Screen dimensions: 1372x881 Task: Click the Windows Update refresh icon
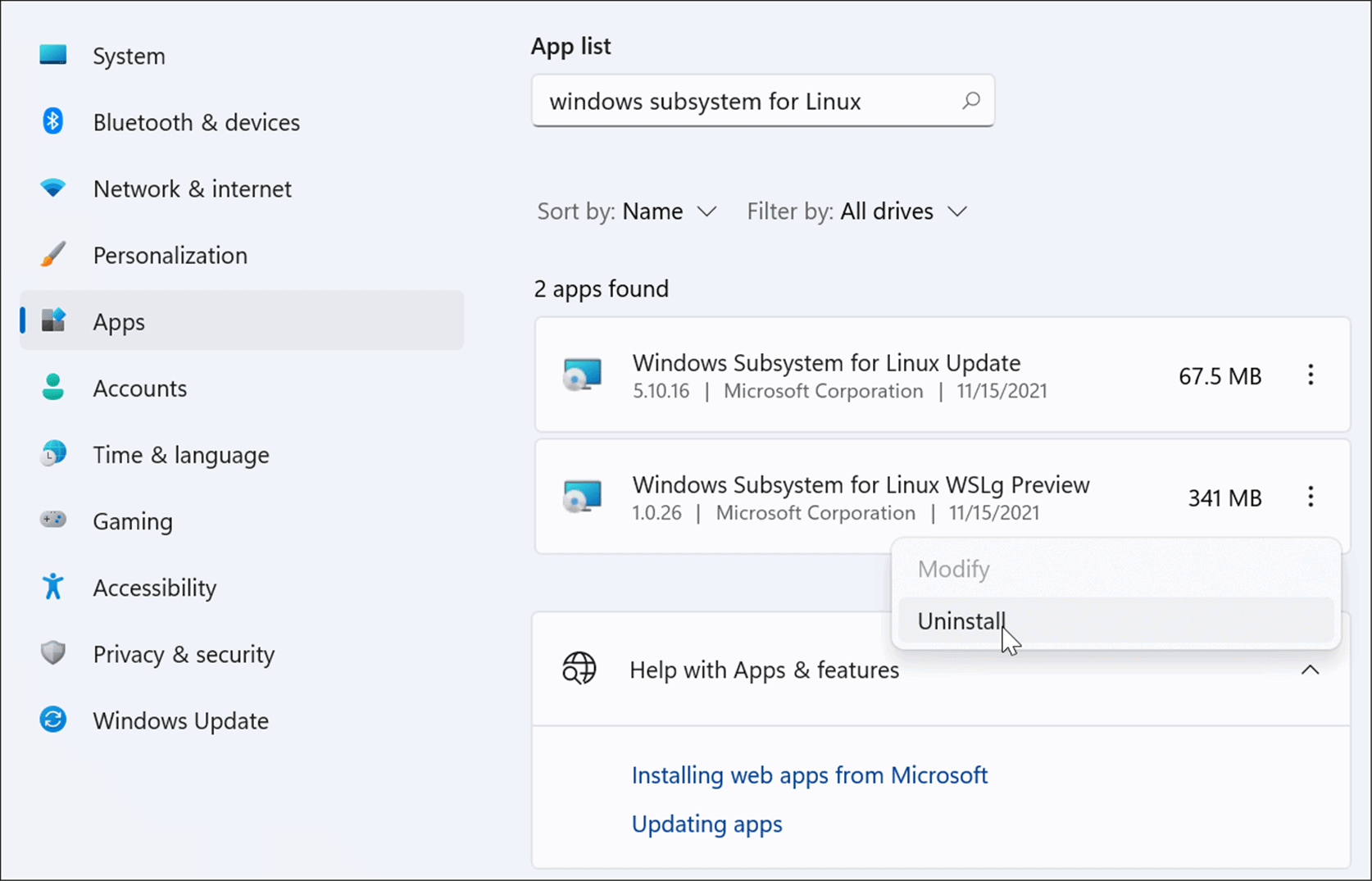(53, 720)
